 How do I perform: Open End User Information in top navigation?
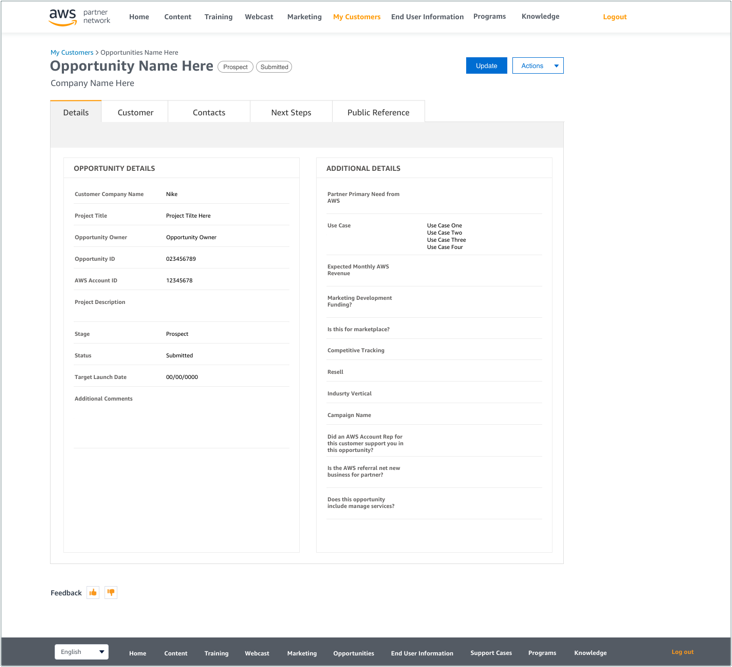pos(427,17)
